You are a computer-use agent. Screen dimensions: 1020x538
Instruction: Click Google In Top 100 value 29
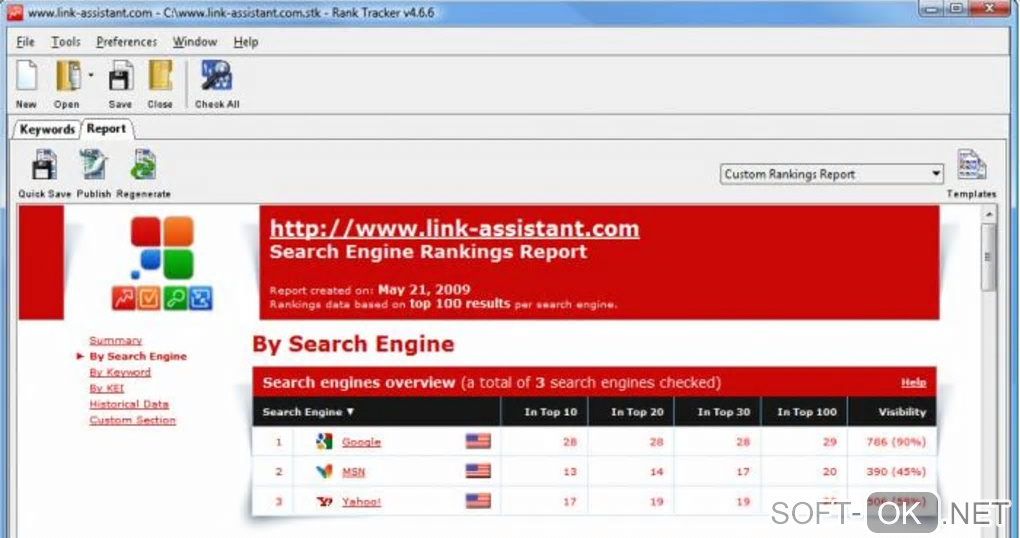829,442
